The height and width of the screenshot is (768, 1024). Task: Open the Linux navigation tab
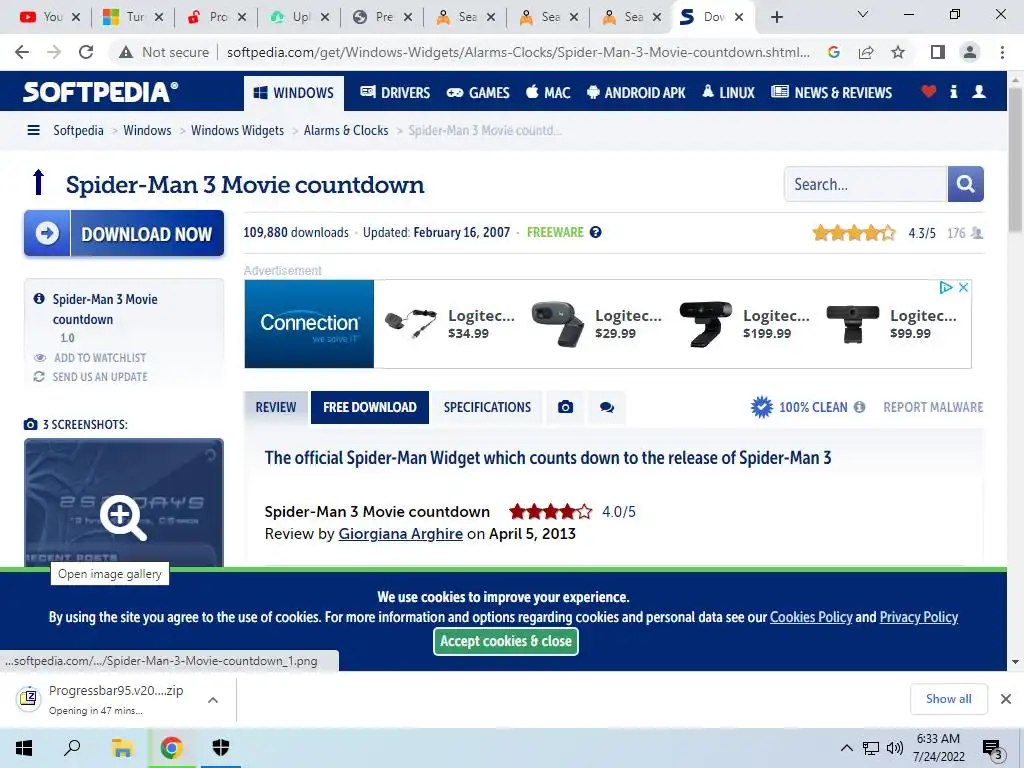point(728,93)
